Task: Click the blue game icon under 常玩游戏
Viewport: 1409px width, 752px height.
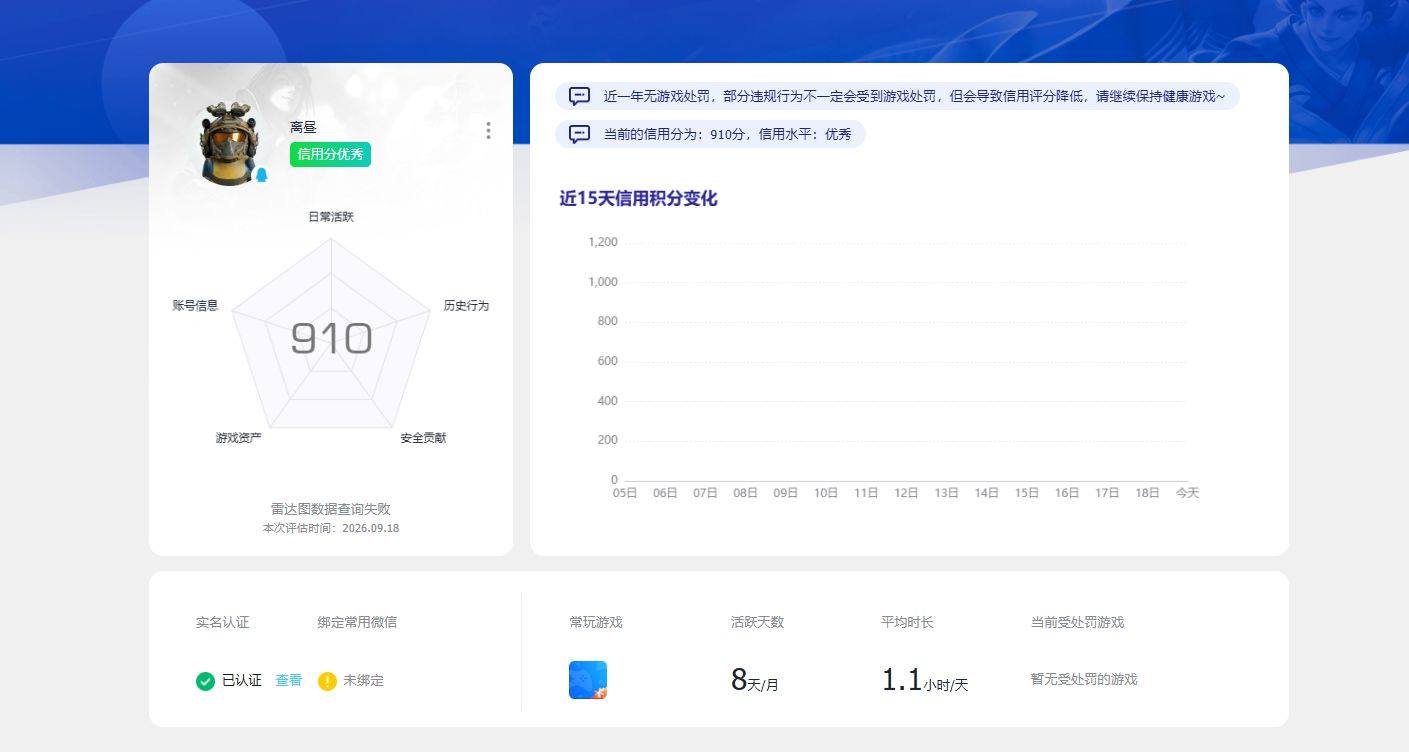Action: pos(588,680)
